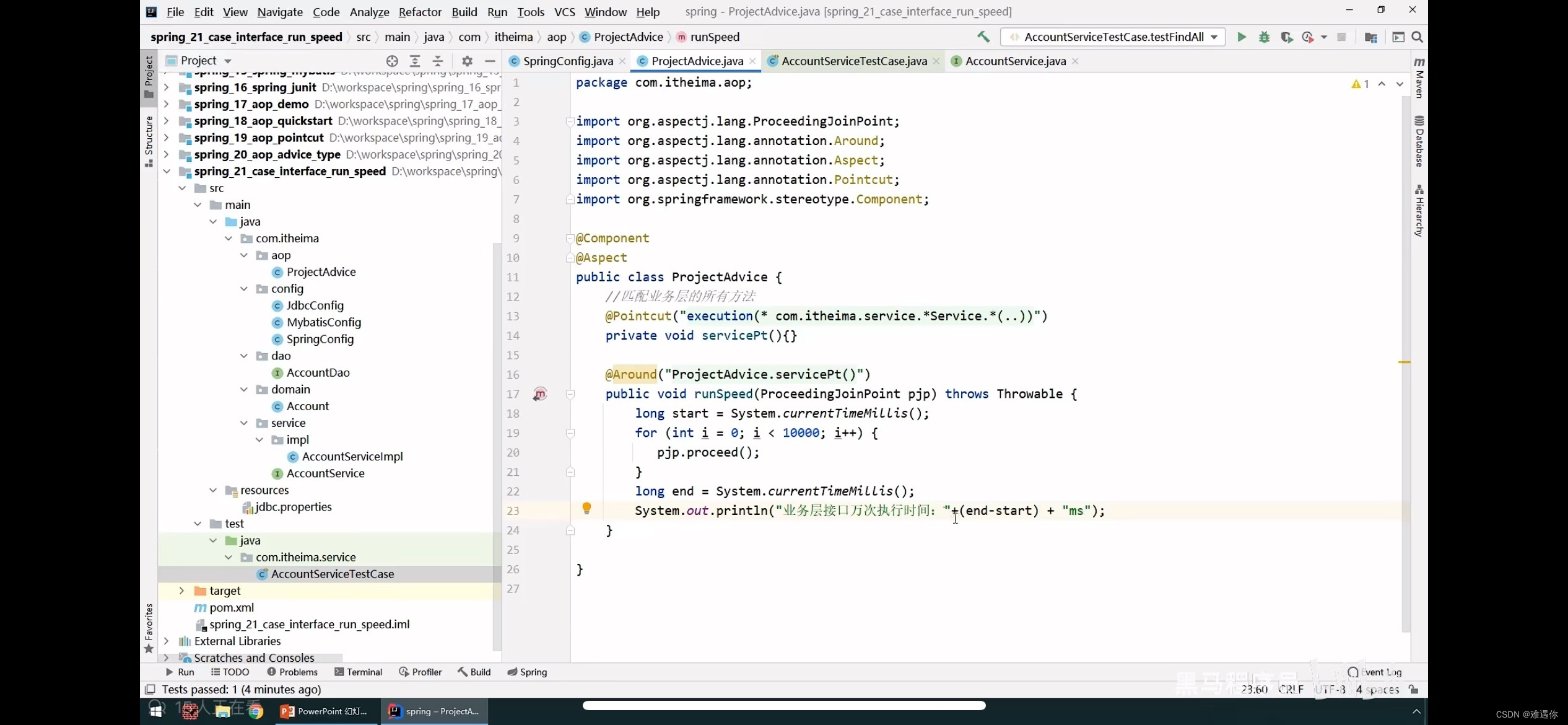Collapse the aop package folder
Viewport: 1568px width, 725px height.
pos(244,255)
